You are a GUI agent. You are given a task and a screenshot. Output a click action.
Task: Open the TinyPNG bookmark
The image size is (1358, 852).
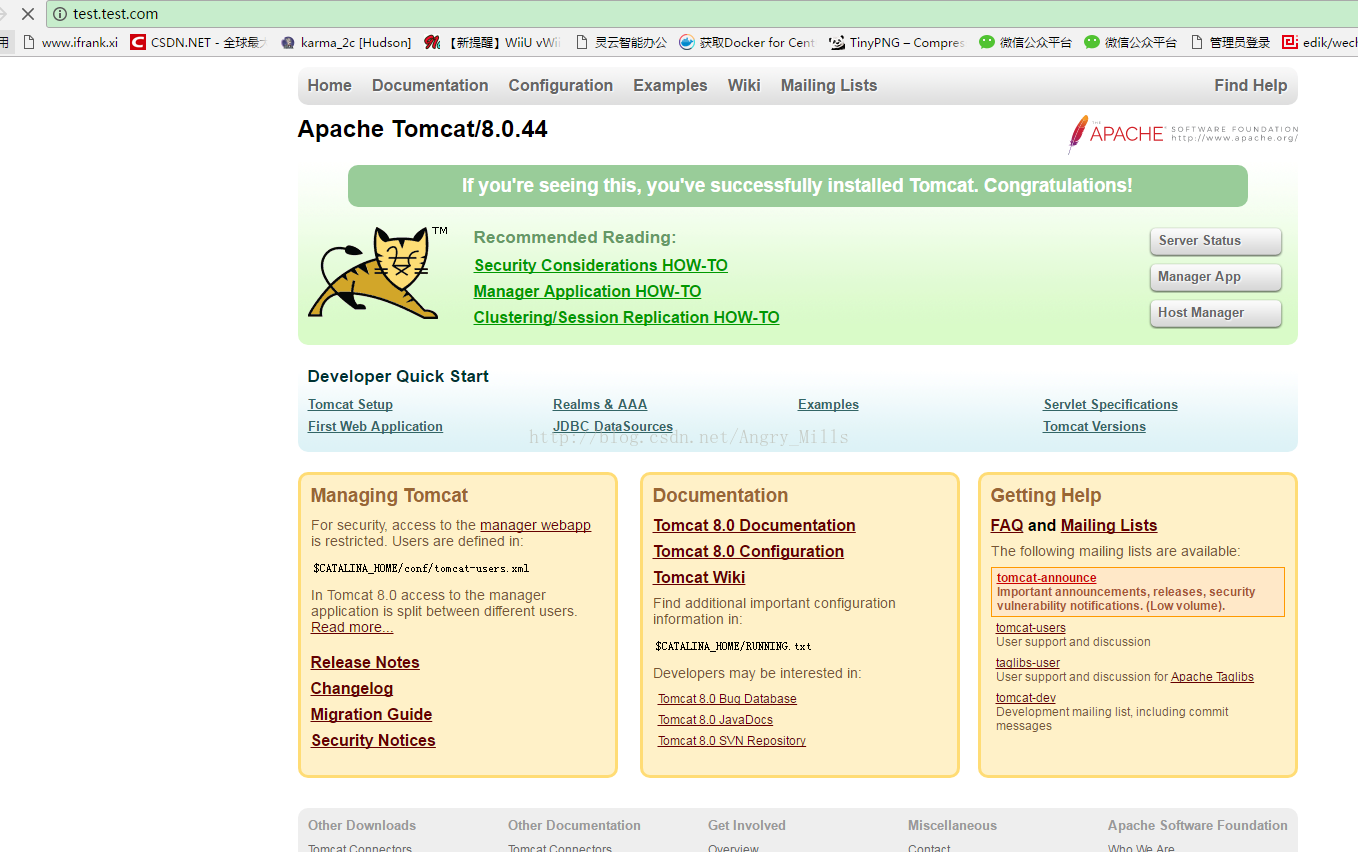pos(897,42)
